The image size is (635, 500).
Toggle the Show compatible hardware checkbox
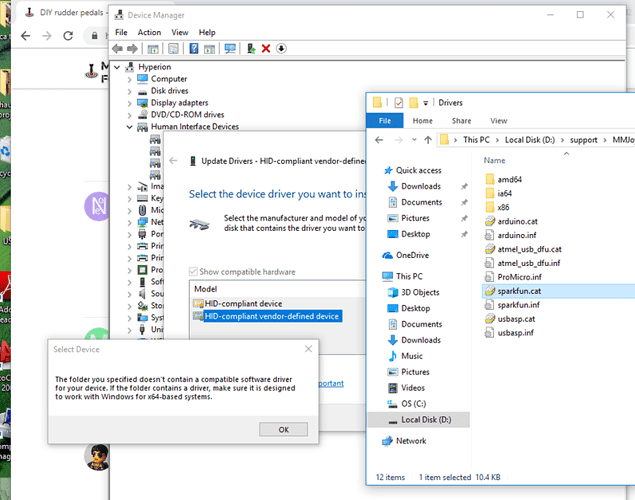coord(194,271)
